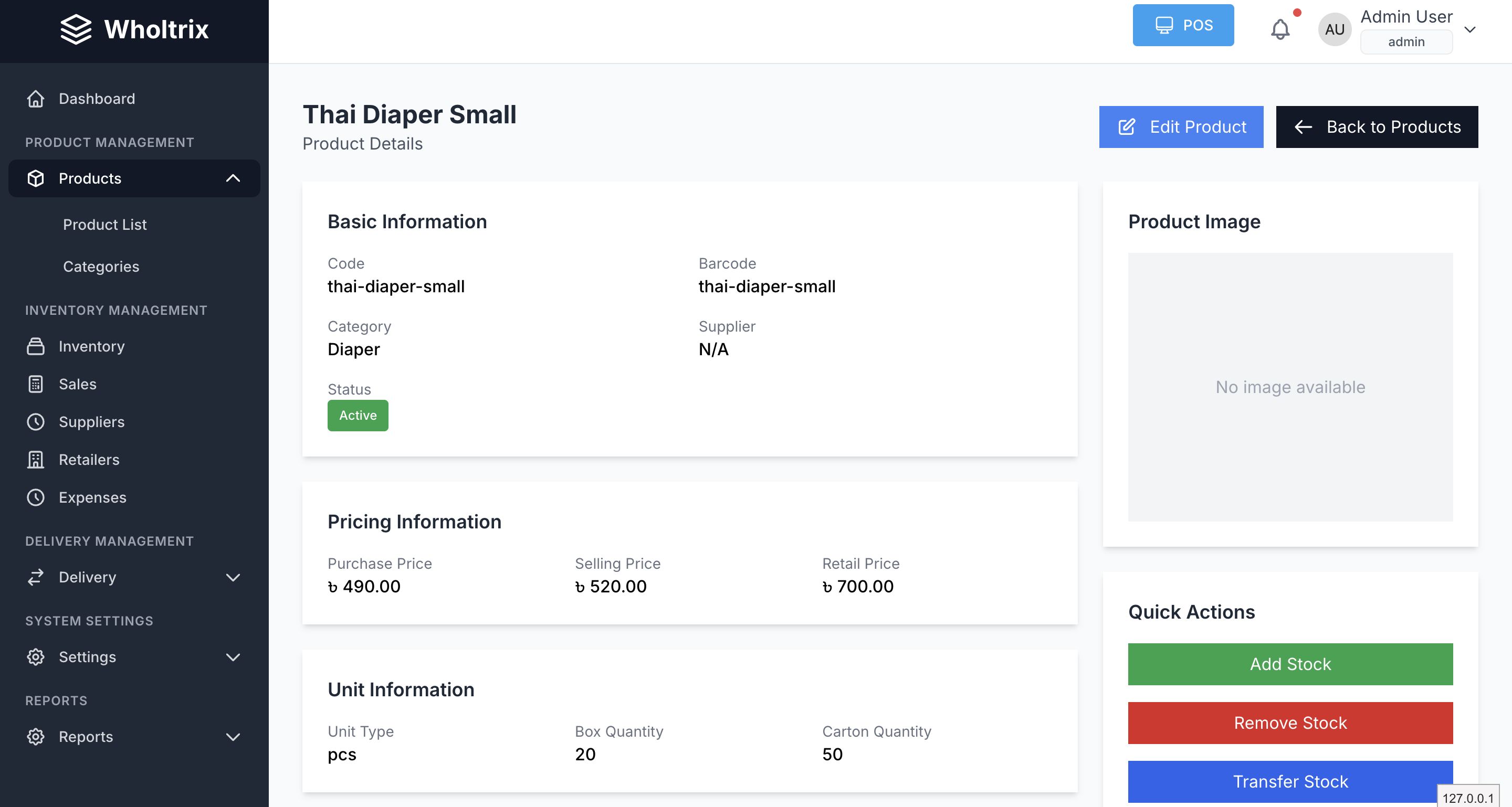Go to Categories submenu item

click(101, 267)
